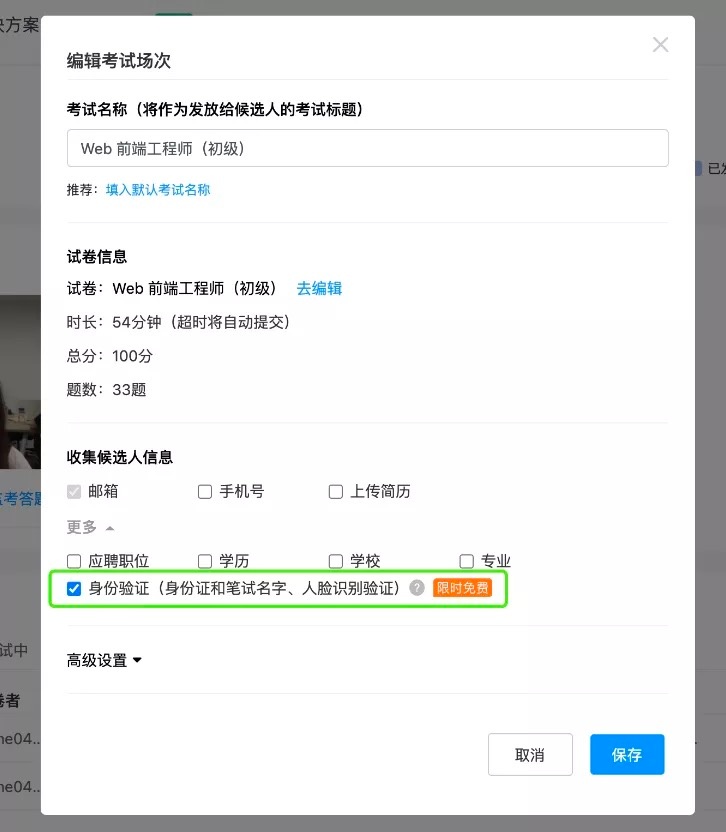
Task: Collapse the 更多 section arrow
Action: pos(110,528)
